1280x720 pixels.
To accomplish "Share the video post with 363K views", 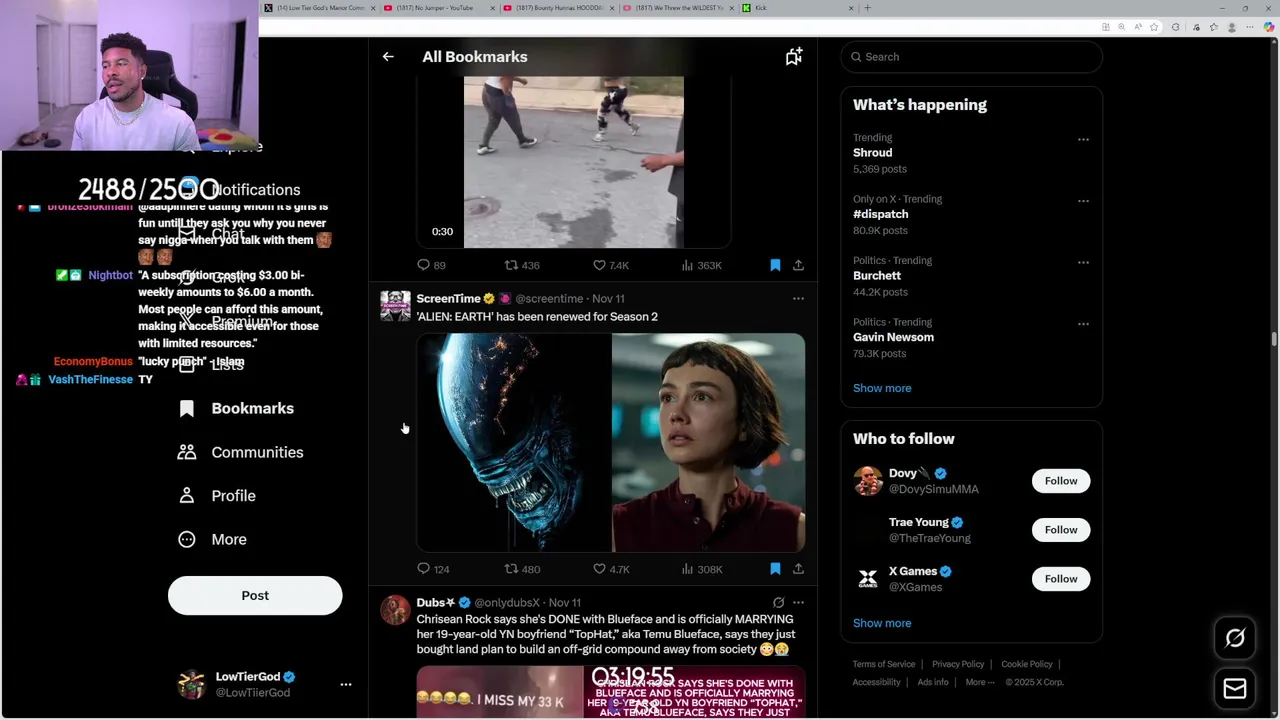I will click(x=798, y=265).
